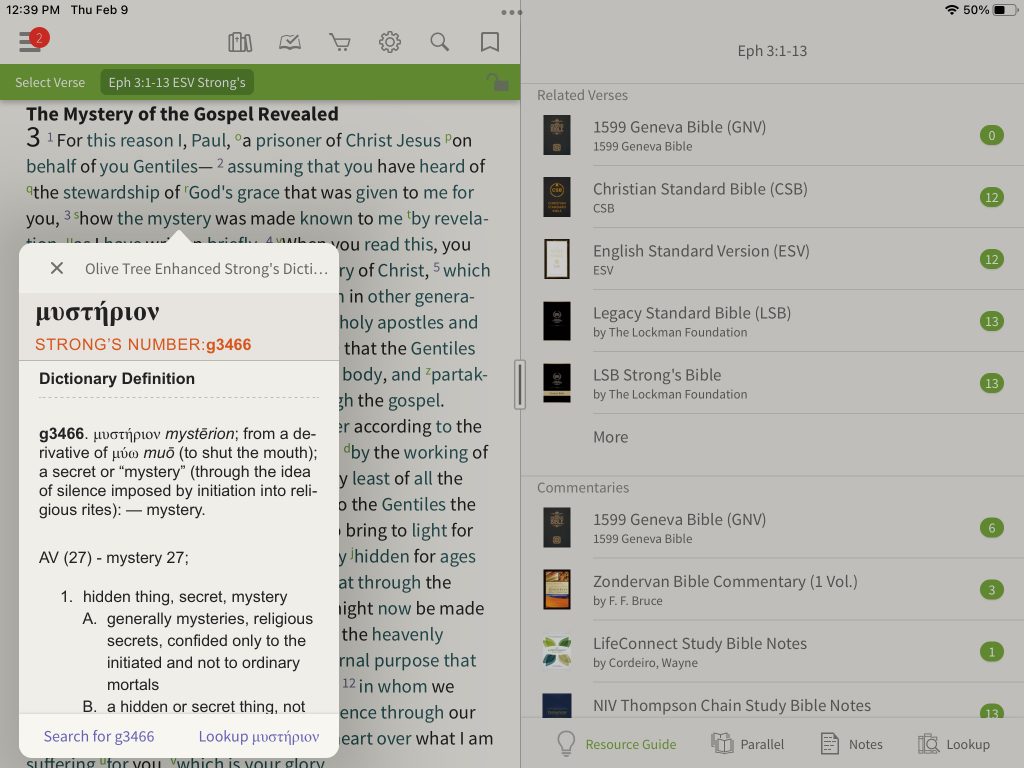Viewport: 1024px width, 768px height.
Task: Tap the CSB count badge 12
Action: click(991, 197)
